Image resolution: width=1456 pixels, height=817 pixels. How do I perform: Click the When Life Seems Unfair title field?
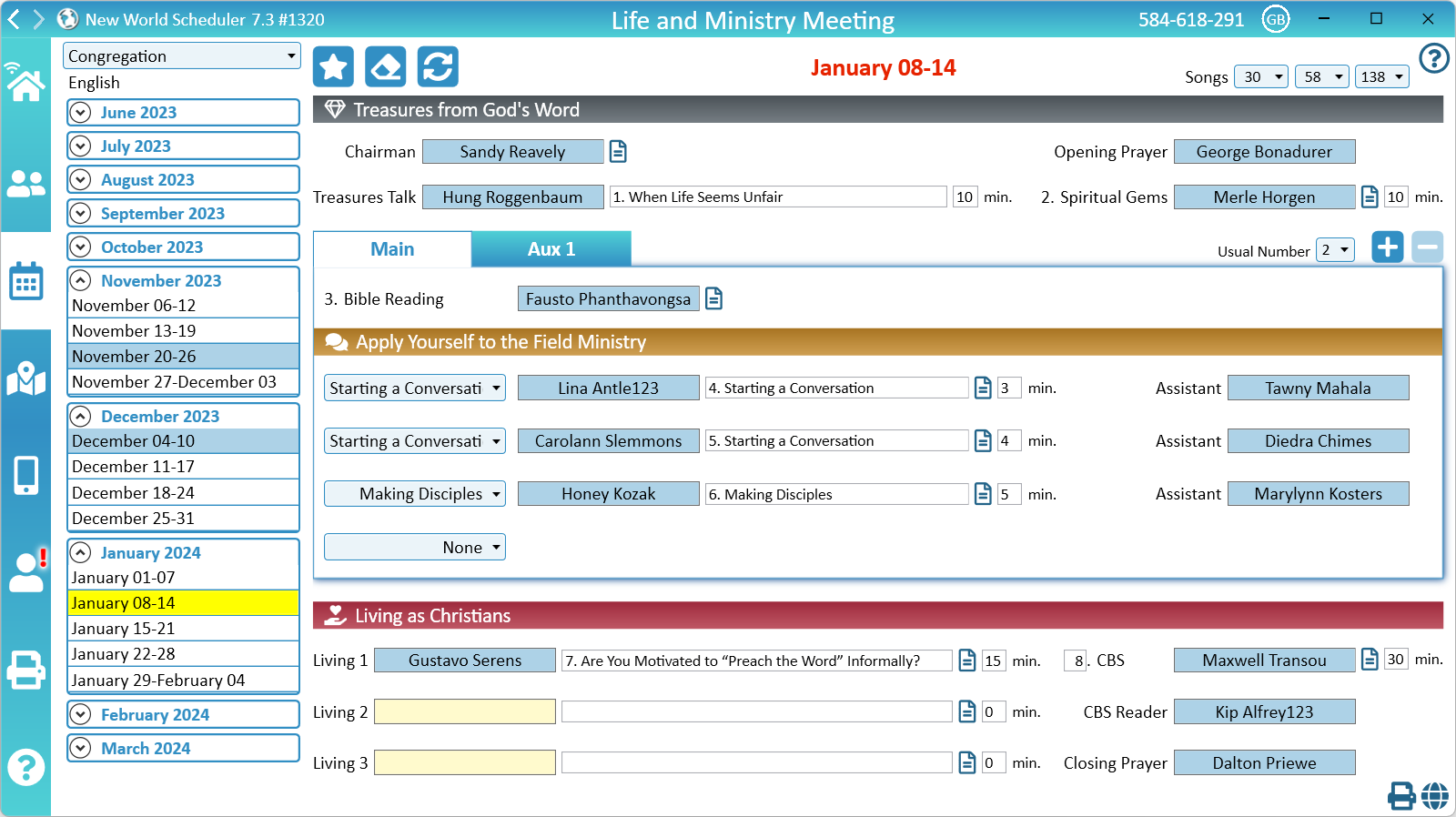click(778, 197)
